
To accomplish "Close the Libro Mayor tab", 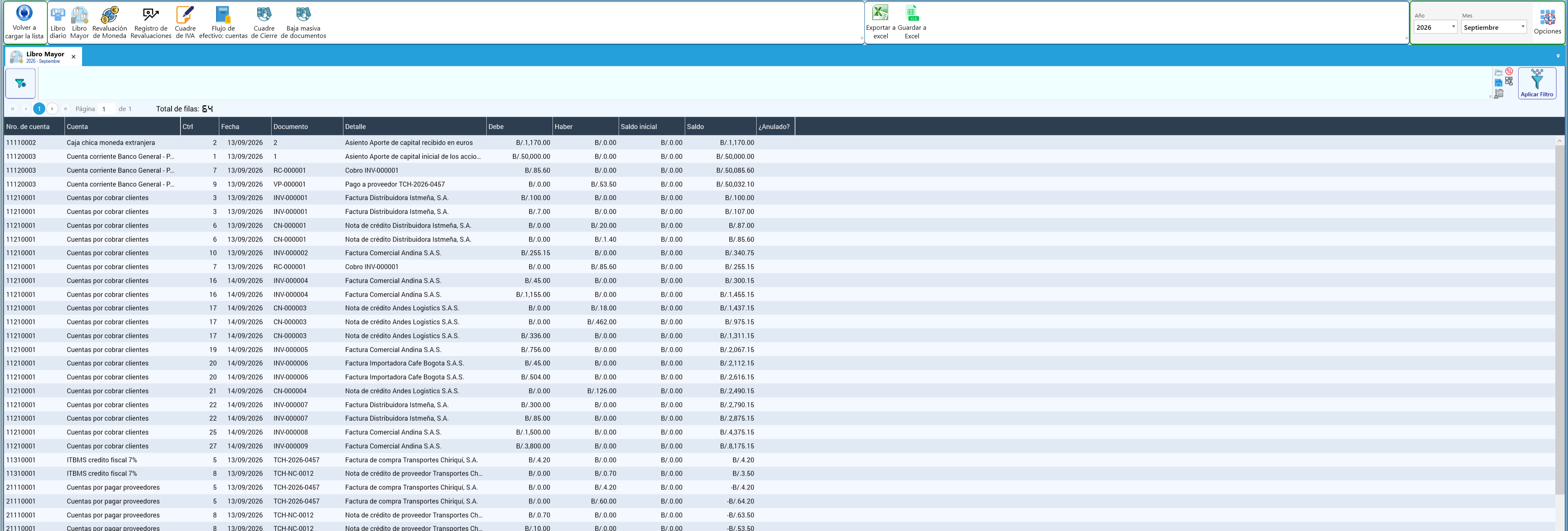I will (x=73, y=57).
